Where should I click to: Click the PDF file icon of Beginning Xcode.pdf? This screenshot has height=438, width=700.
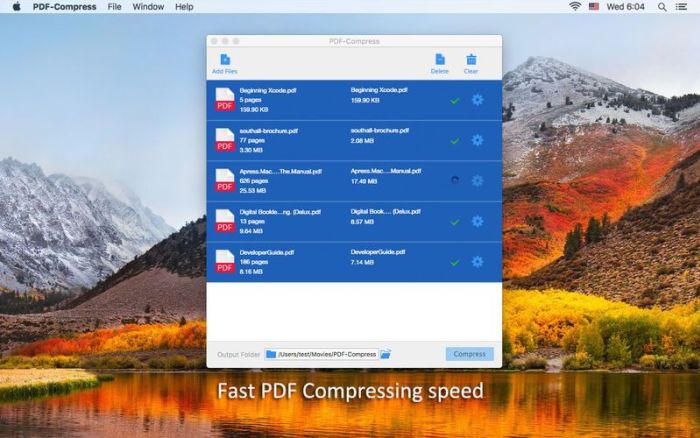[225, 99]
